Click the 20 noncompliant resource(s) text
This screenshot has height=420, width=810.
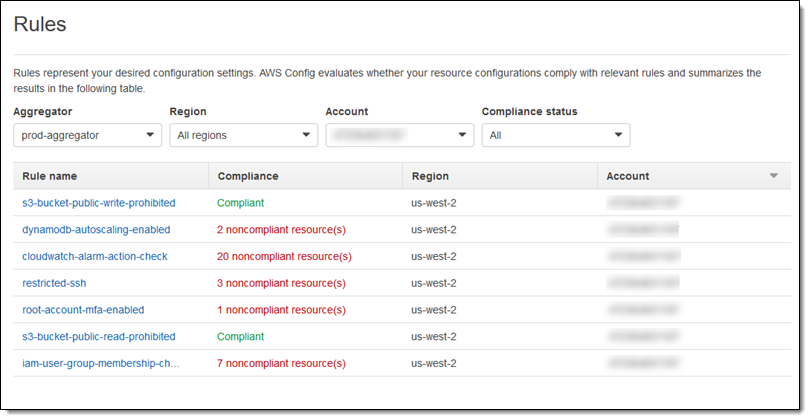point(284,256)
